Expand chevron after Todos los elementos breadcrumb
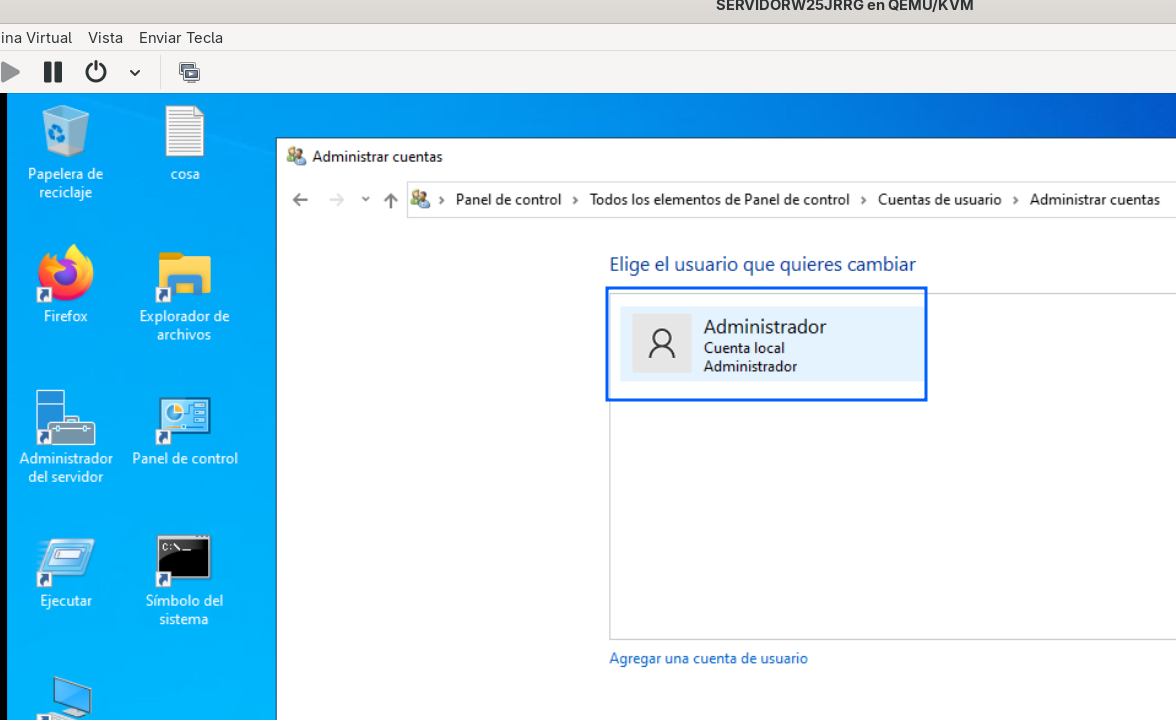 click(x=863, y=200)
